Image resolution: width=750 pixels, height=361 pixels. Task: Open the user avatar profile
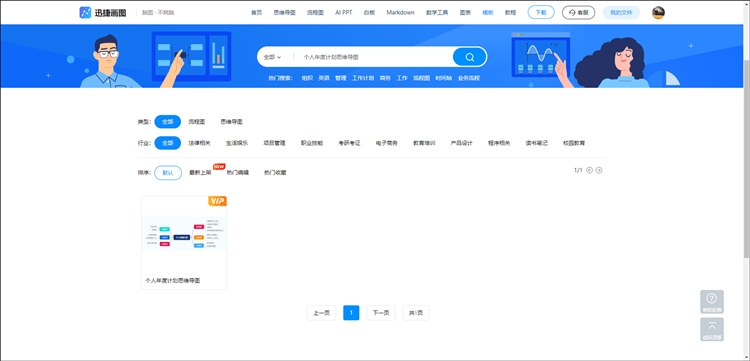point(658,13)
